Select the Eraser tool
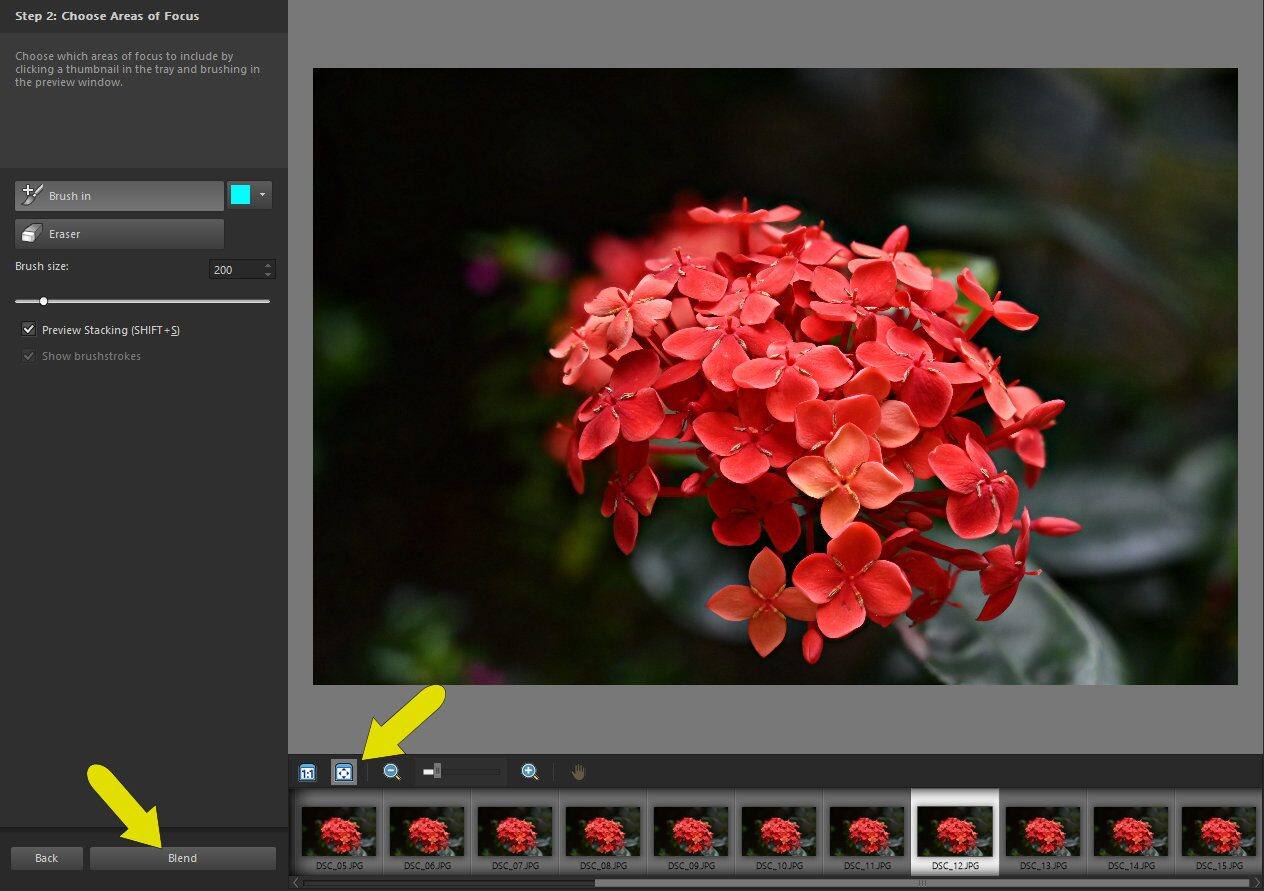 119,234
